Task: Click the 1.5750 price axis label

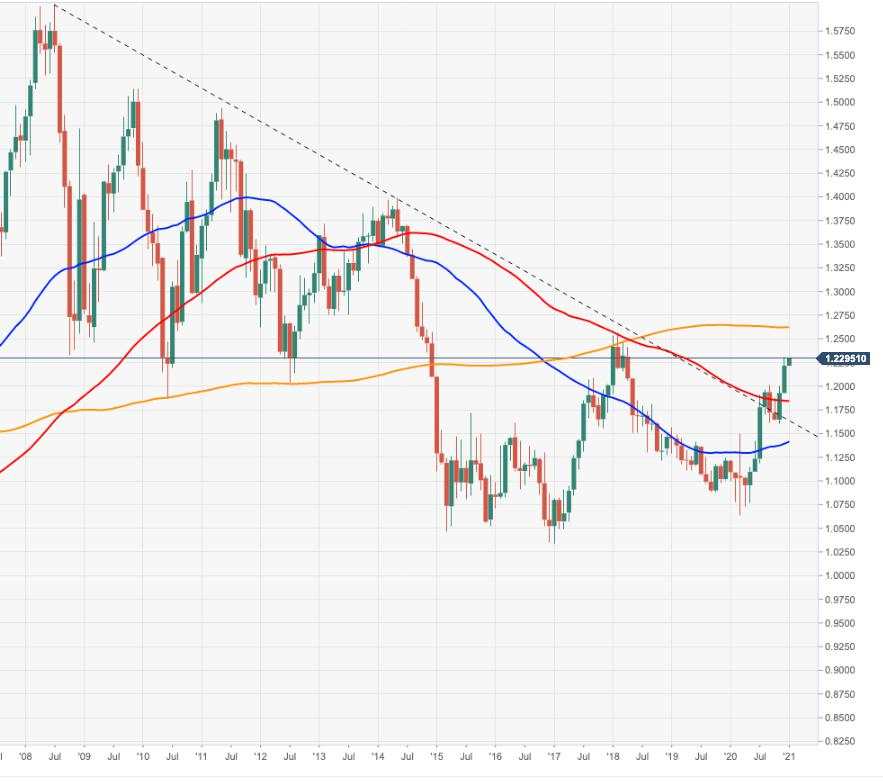Action: (840, 31)
